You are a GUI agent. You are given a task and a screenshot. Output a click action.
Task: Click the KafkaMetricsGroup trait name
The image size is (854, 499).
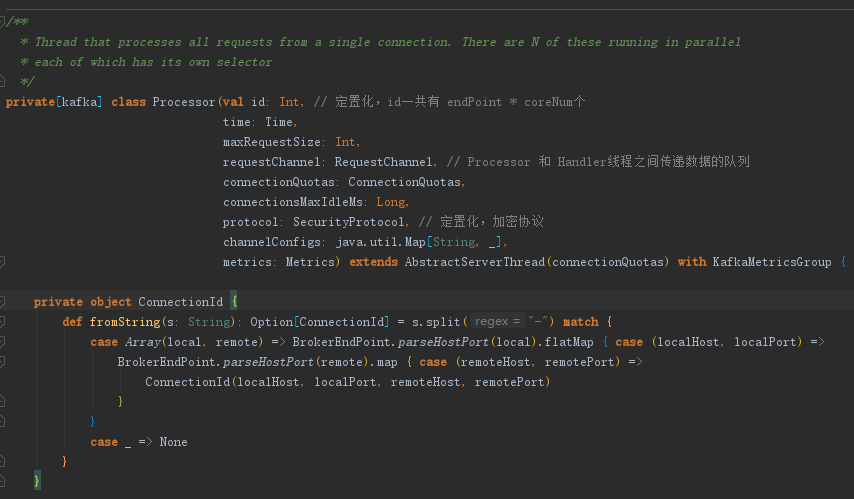[x=771, y=262]
